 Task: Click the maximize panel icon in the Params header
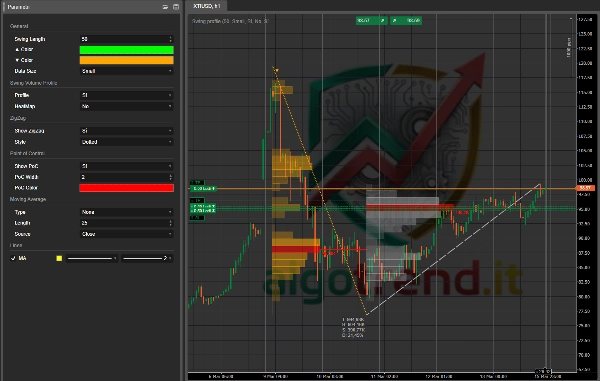coord(176,7)
